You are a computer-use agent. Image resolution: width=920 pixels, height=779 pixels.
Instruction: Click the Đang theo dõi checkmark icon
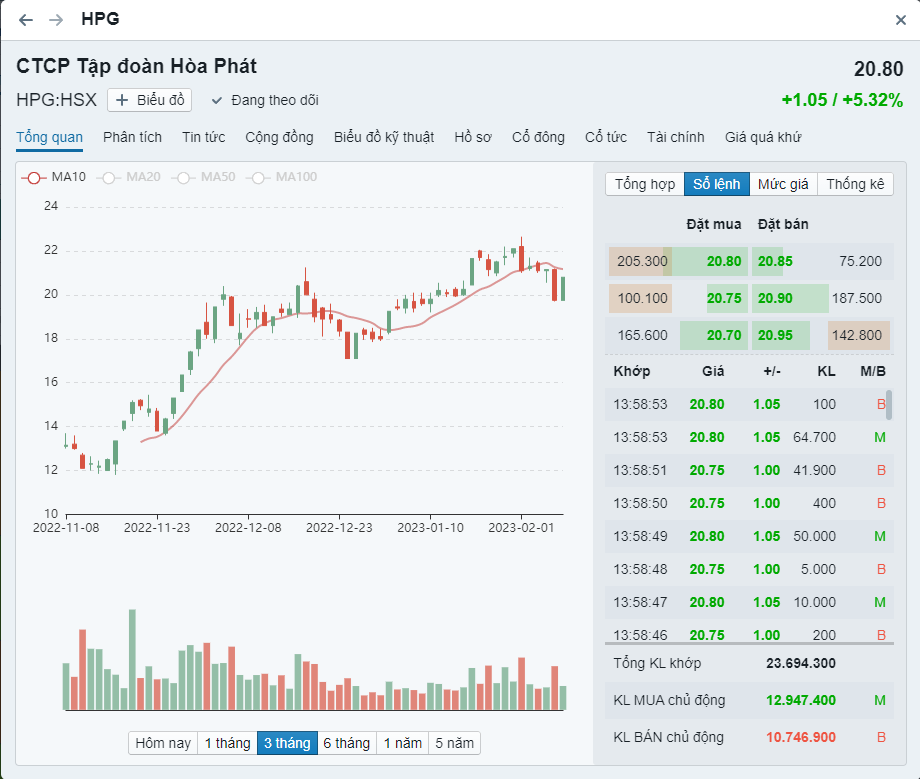click(x=216, y=100)
